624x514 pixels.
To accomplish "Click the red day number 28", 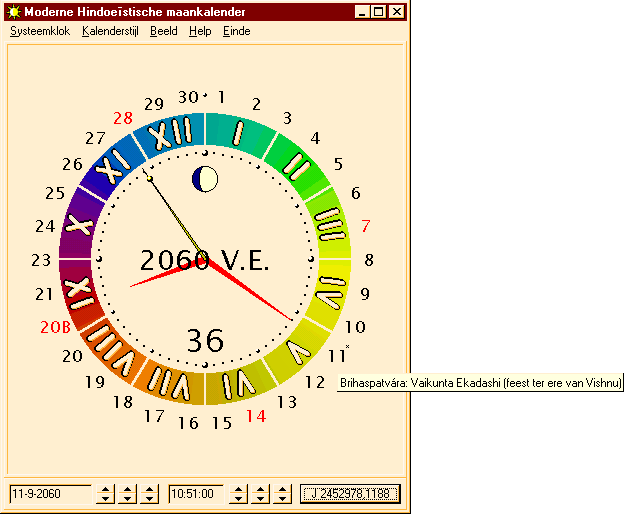I will [122, 117].
